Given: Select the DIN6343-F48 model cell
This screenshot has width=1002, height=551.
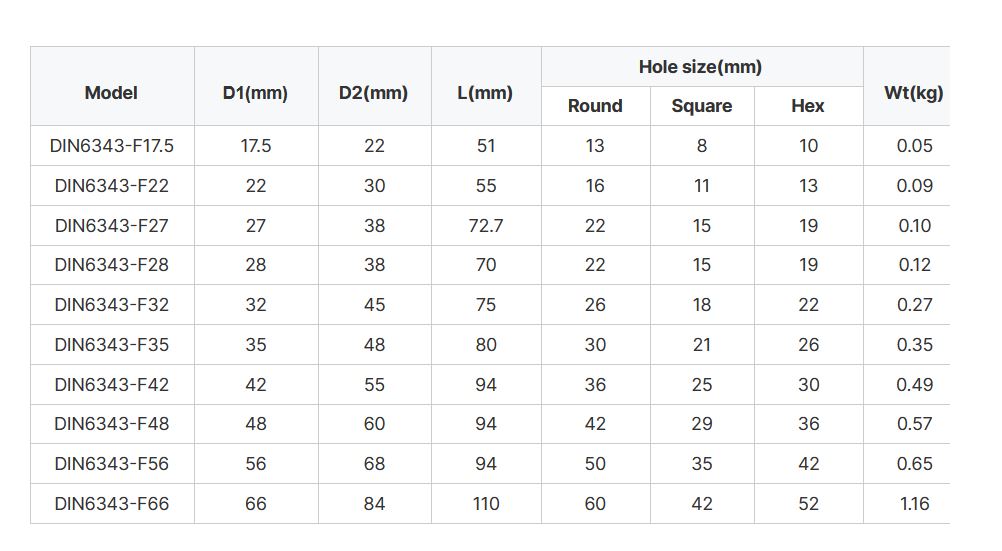Looking at the screenshot, I should 112,424.
